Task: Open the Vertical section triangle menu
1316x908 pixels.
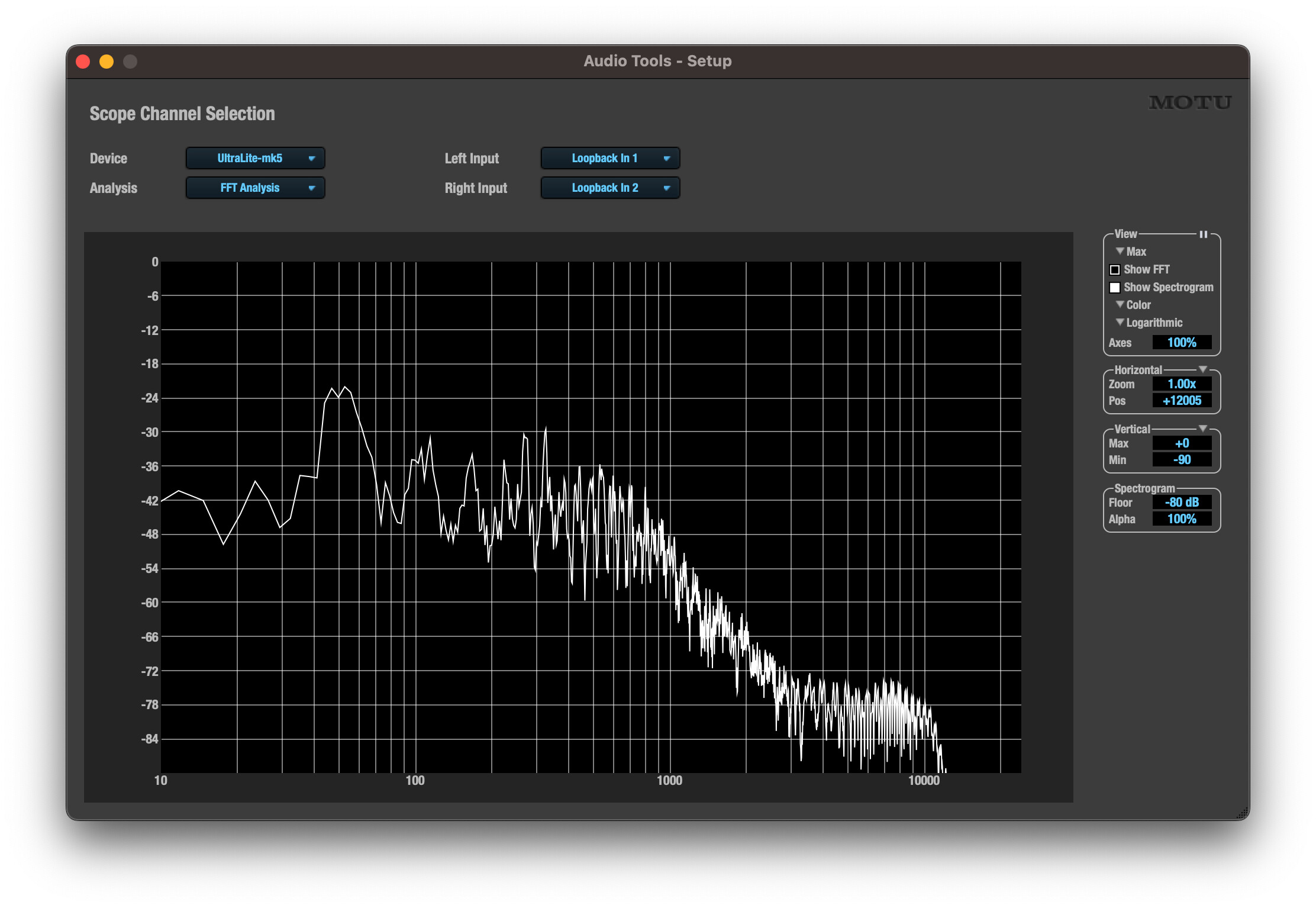Action: coord(1202,429)
